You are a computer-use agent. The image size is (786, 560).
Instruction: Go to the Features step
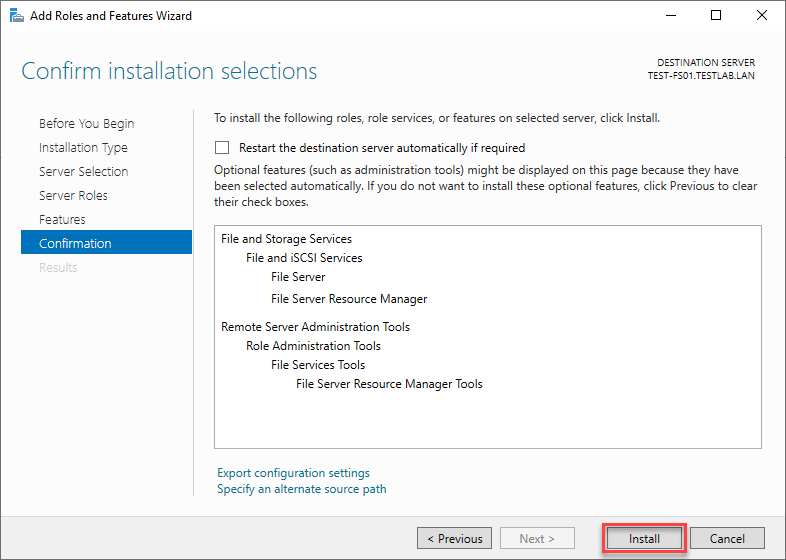(62, 220)
